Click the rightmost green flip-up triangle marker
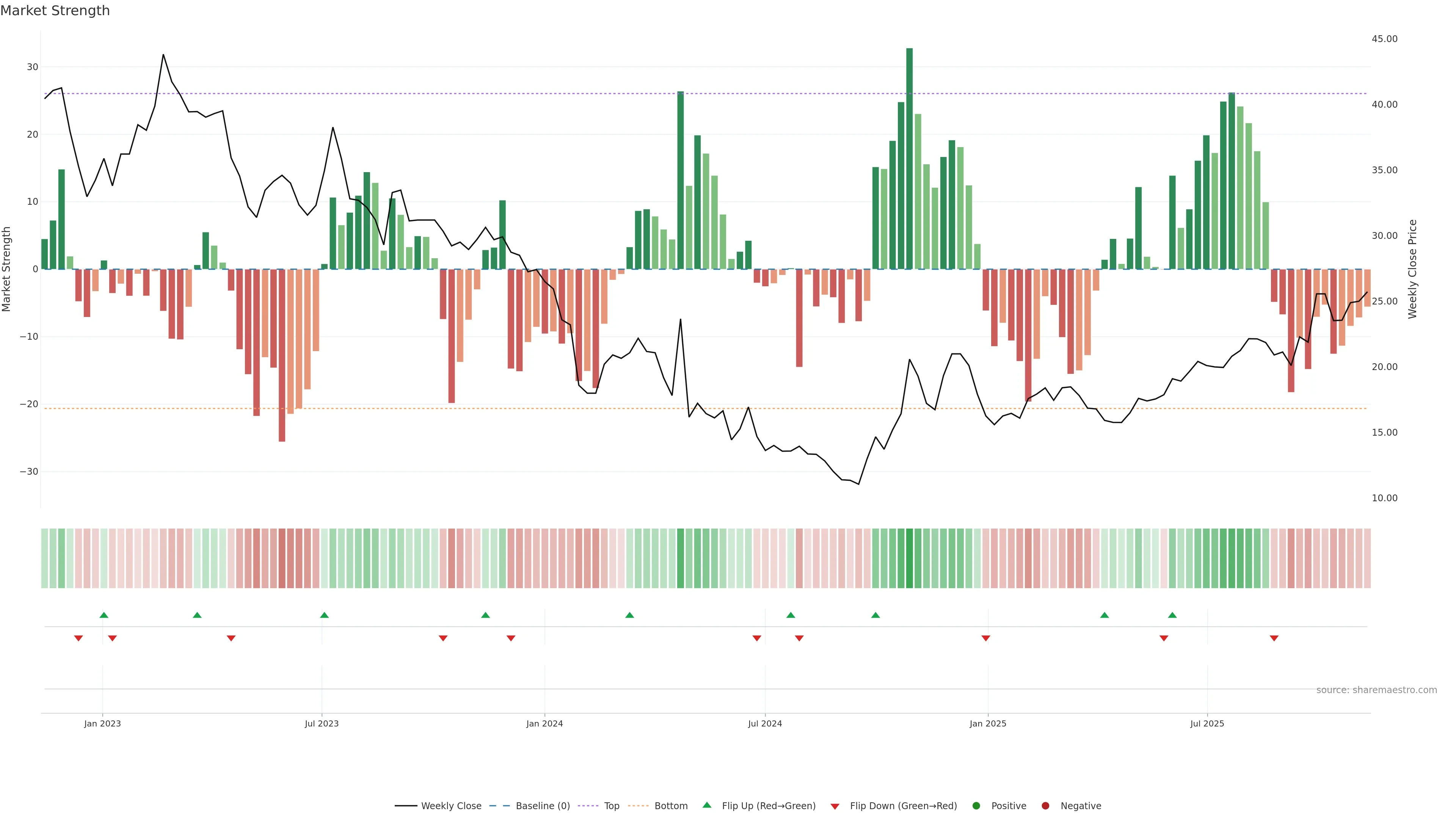The width and height of the screenshot is (1456, 819). click(1172, 615)
